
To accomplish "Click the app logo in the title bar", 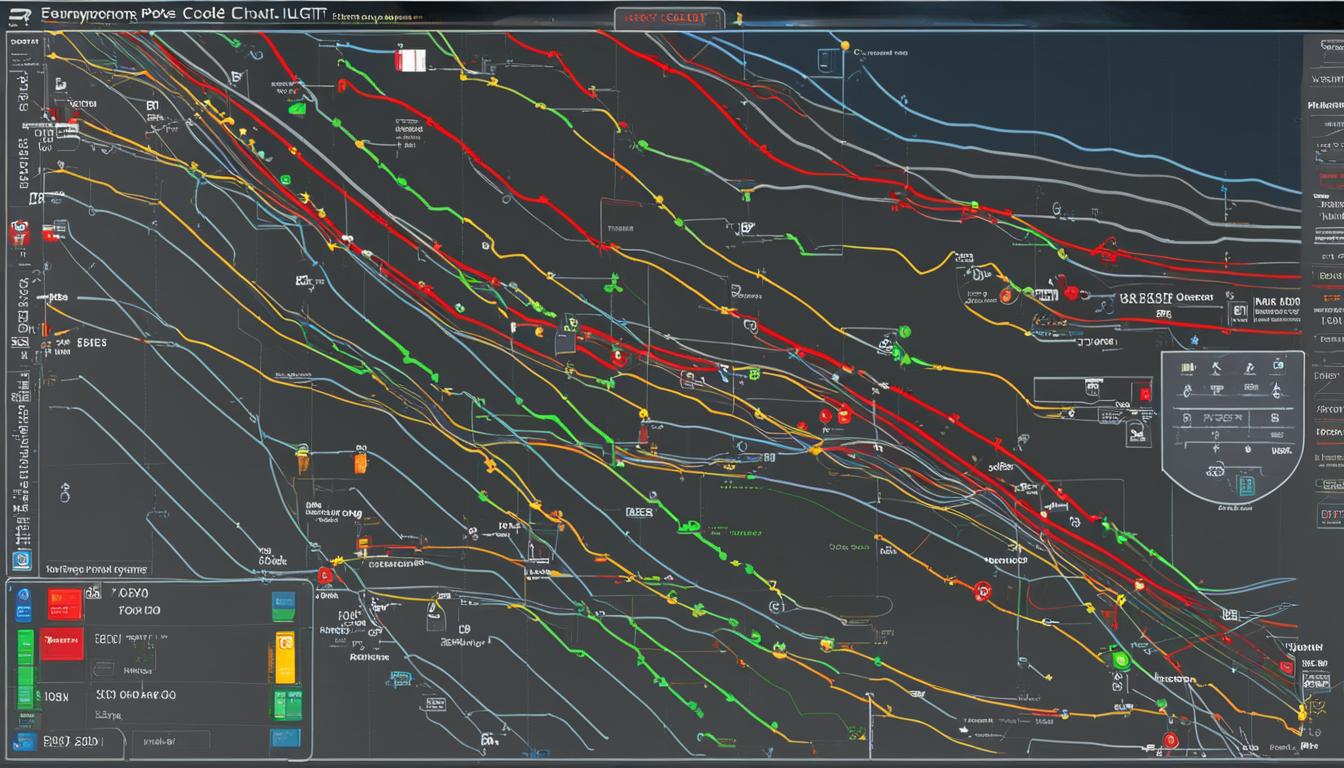I will (21, 15).
